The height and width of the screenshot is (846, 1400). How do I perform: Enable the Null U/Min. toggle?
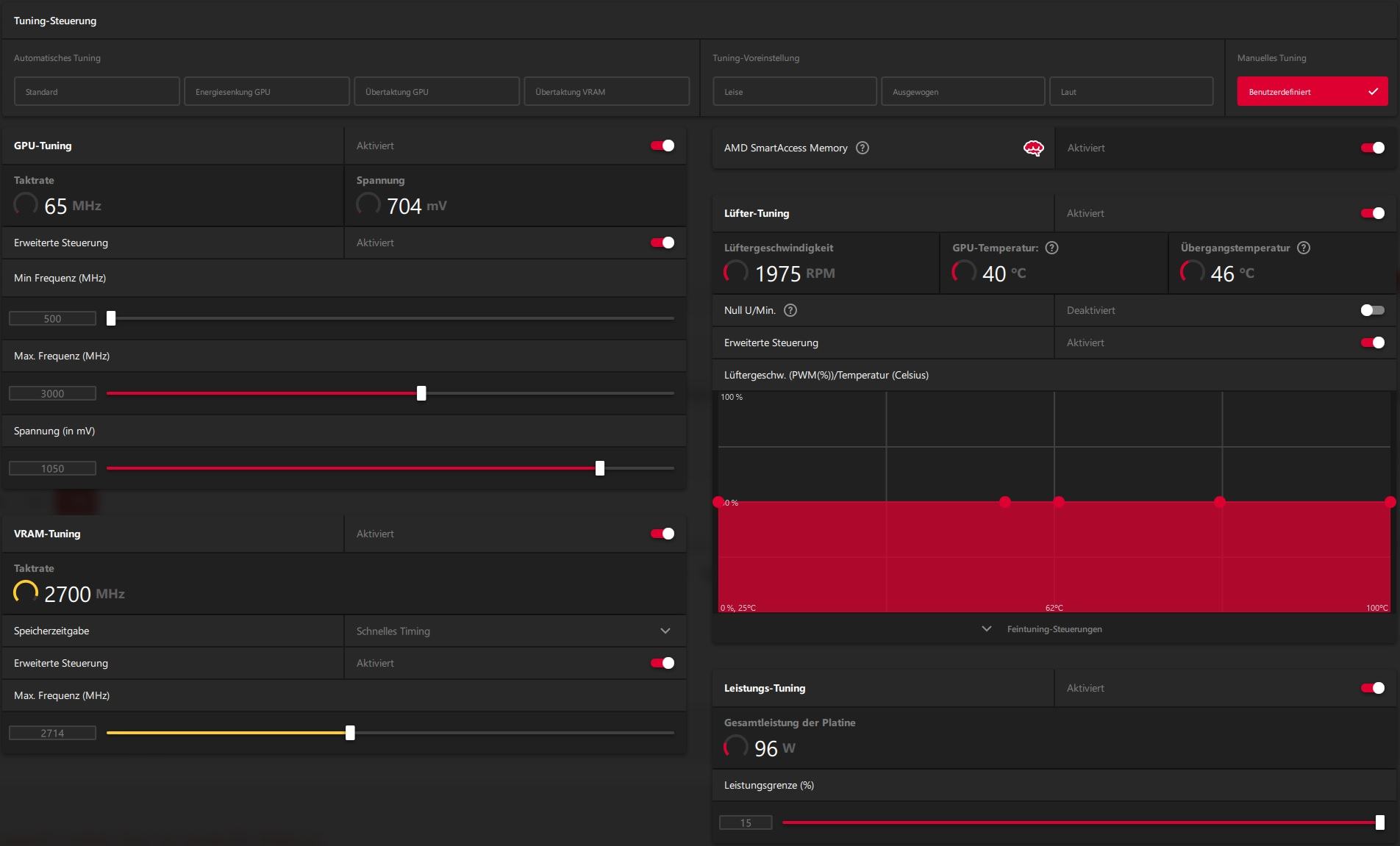click(1373, 310)
